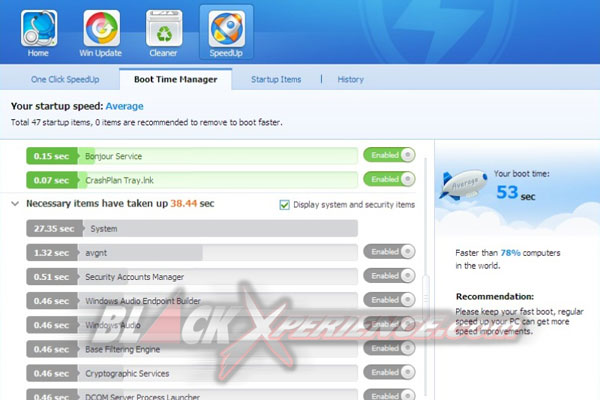Toggle Base Filtering Engine Enabled switch
Viewport: 600px width, 400px height.
coord(389,348)
